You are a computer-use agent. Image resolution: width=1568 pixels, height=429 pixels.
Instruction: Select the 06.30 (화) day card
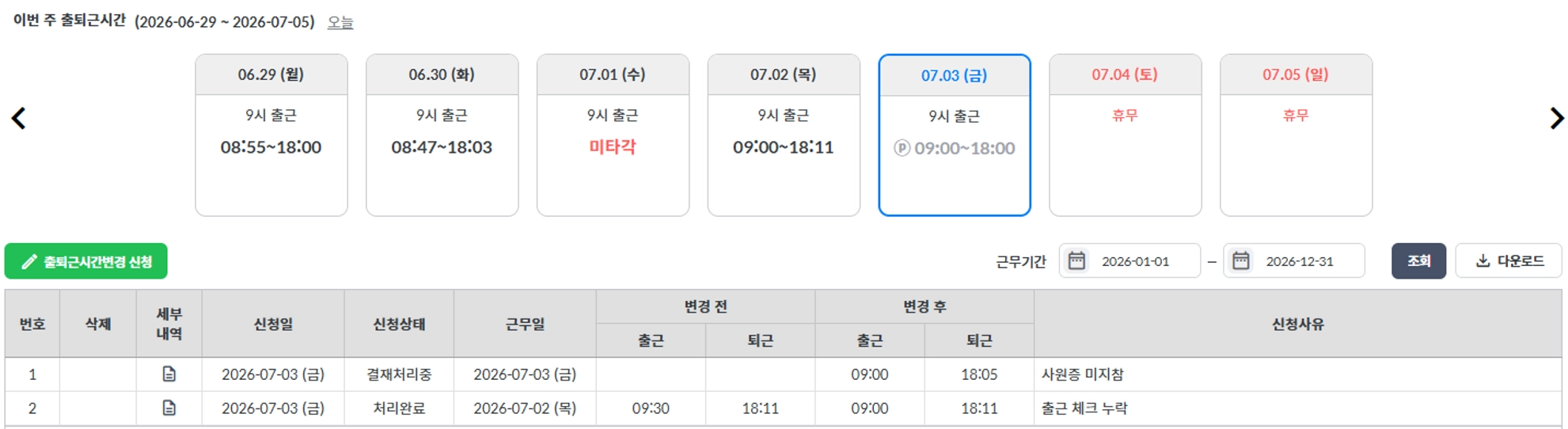click(x=442, y=135)
